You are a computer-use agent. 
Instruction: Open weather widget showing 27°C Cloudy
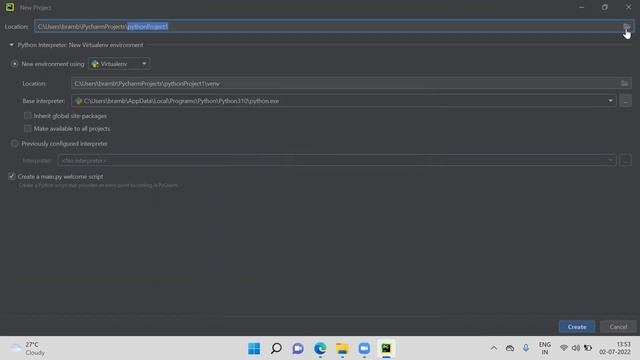tap(28, 348)
